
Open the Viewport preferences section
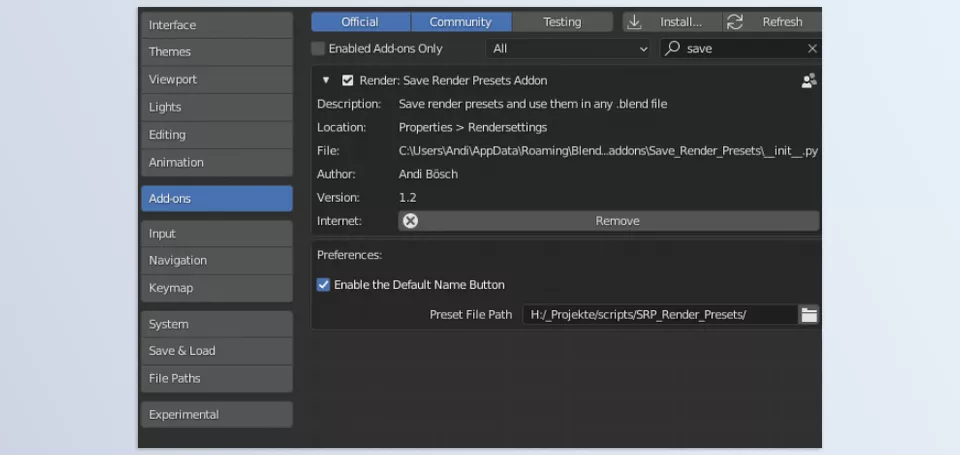[217, 80]
